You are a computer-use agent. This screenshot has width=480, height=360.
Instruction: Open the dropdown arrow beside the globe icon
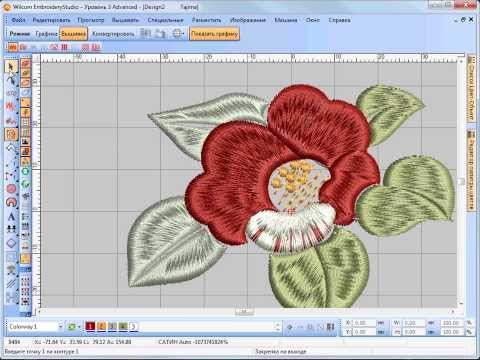(184, 34)
